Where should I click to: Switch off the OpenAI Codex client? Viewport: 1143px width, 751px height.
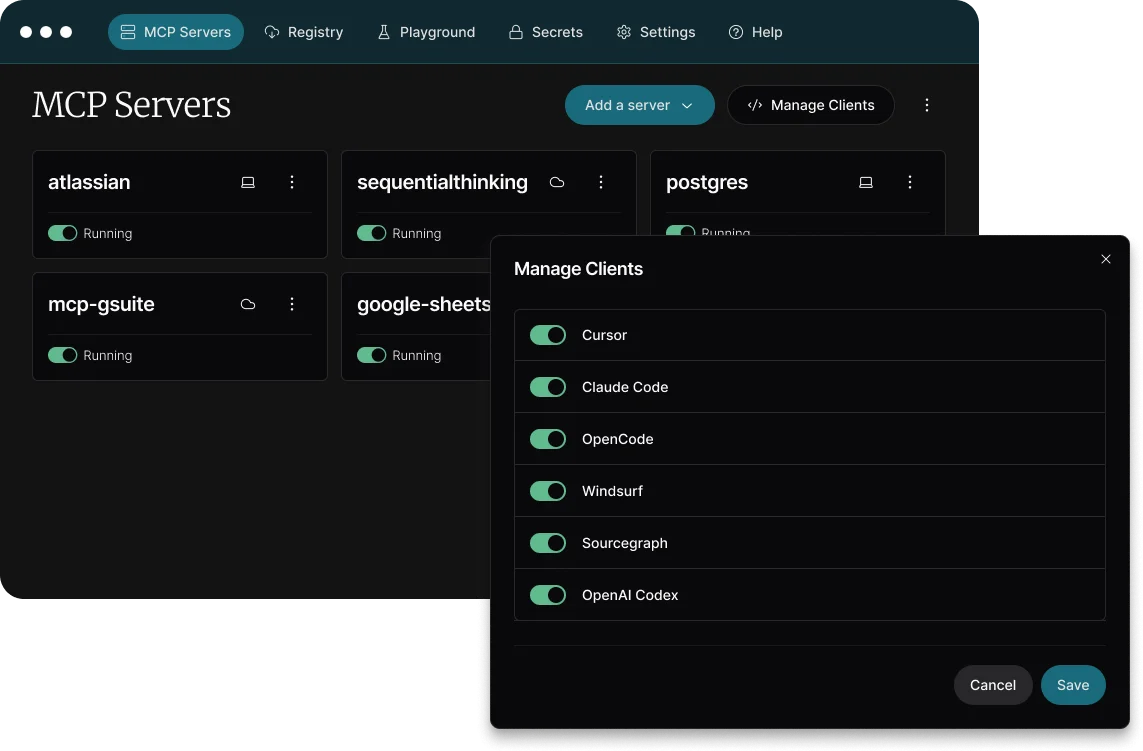tap(548, 595)
